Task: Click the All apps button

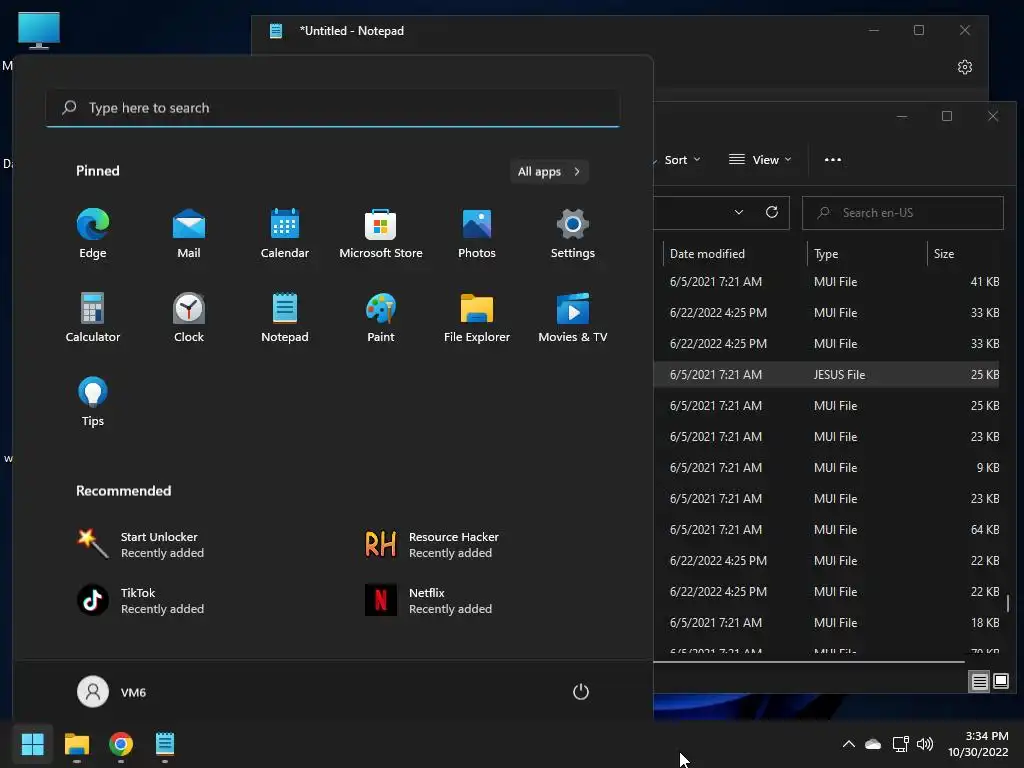Action: 549,172
